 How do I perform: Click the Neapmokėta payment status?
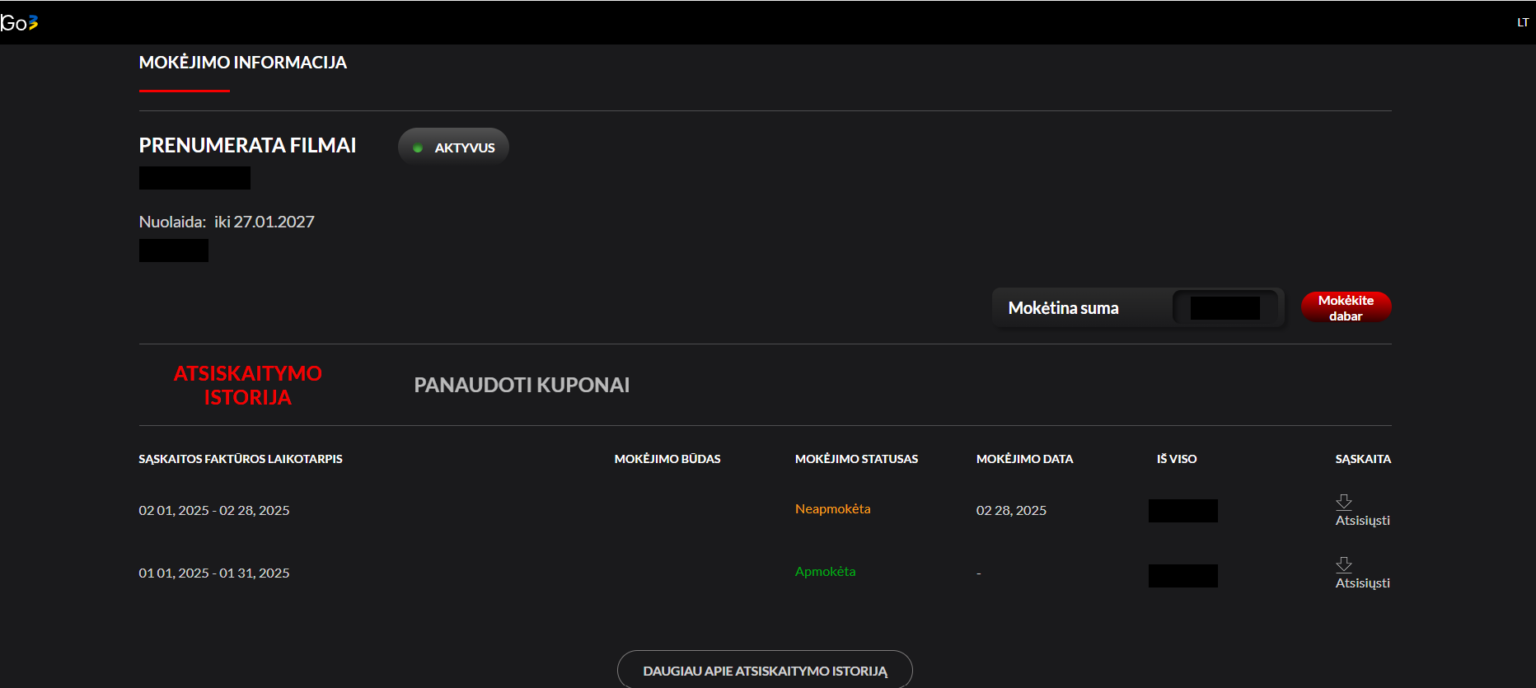pyautogui.click(x=833, y=509)
